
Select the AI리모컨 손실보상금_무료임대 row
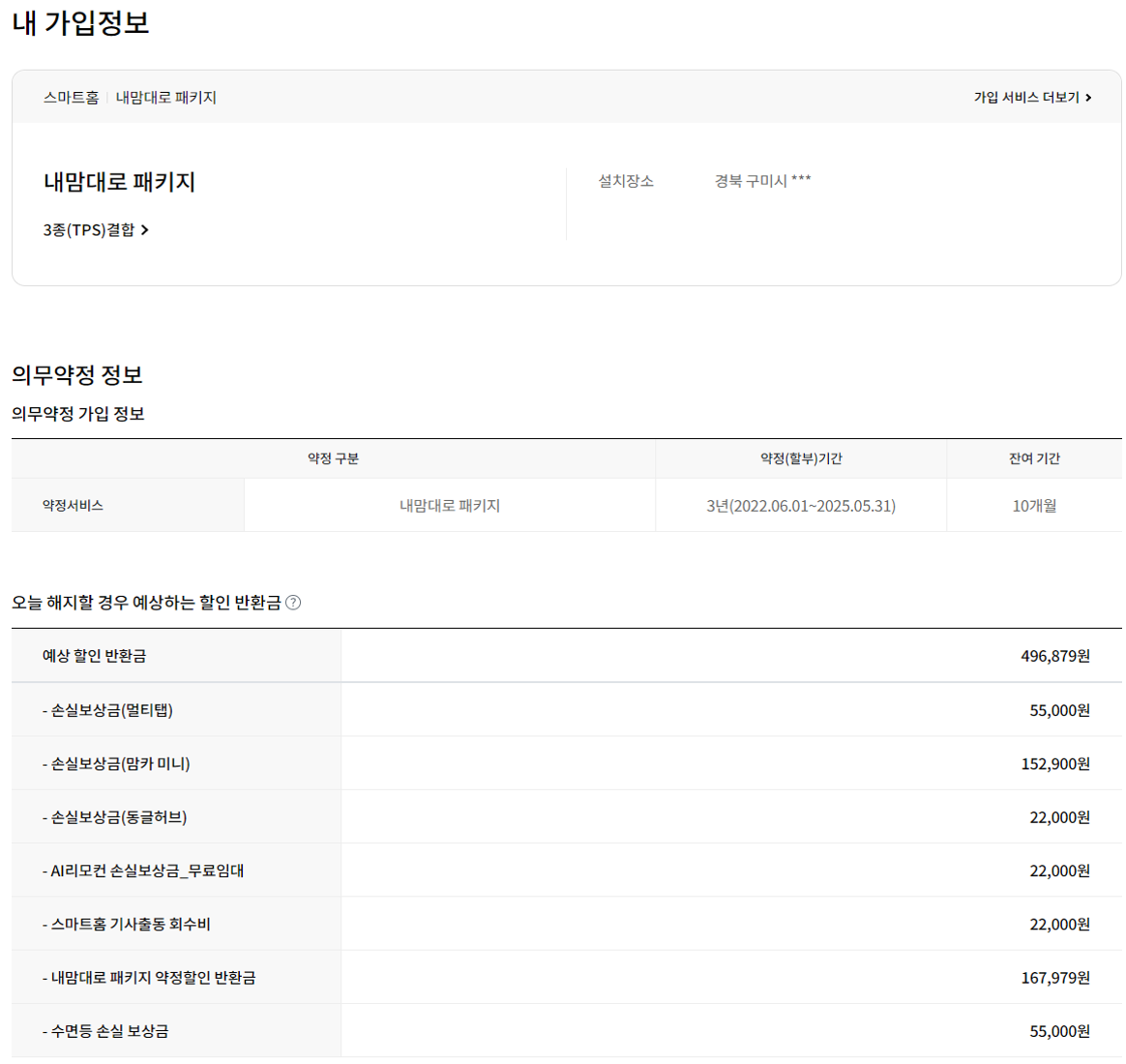[x=143, y=871]
